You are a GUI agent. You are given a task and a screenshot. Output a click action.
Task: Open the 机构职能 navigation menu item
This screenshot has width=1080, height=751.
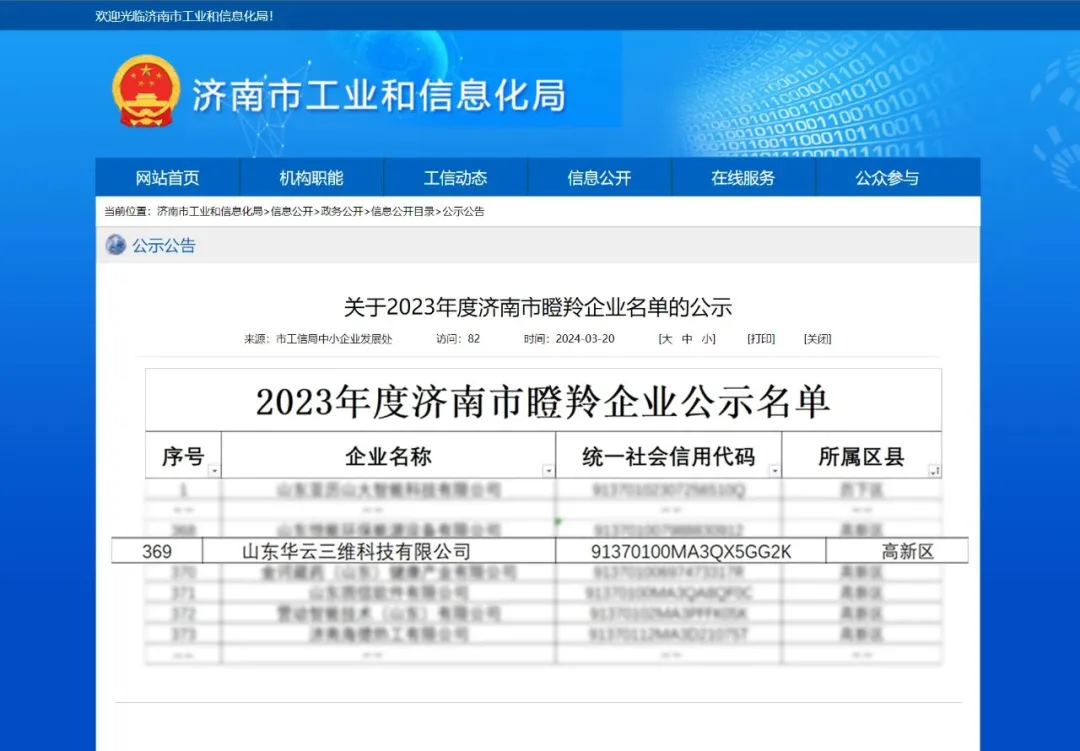[x=311, y=178]
